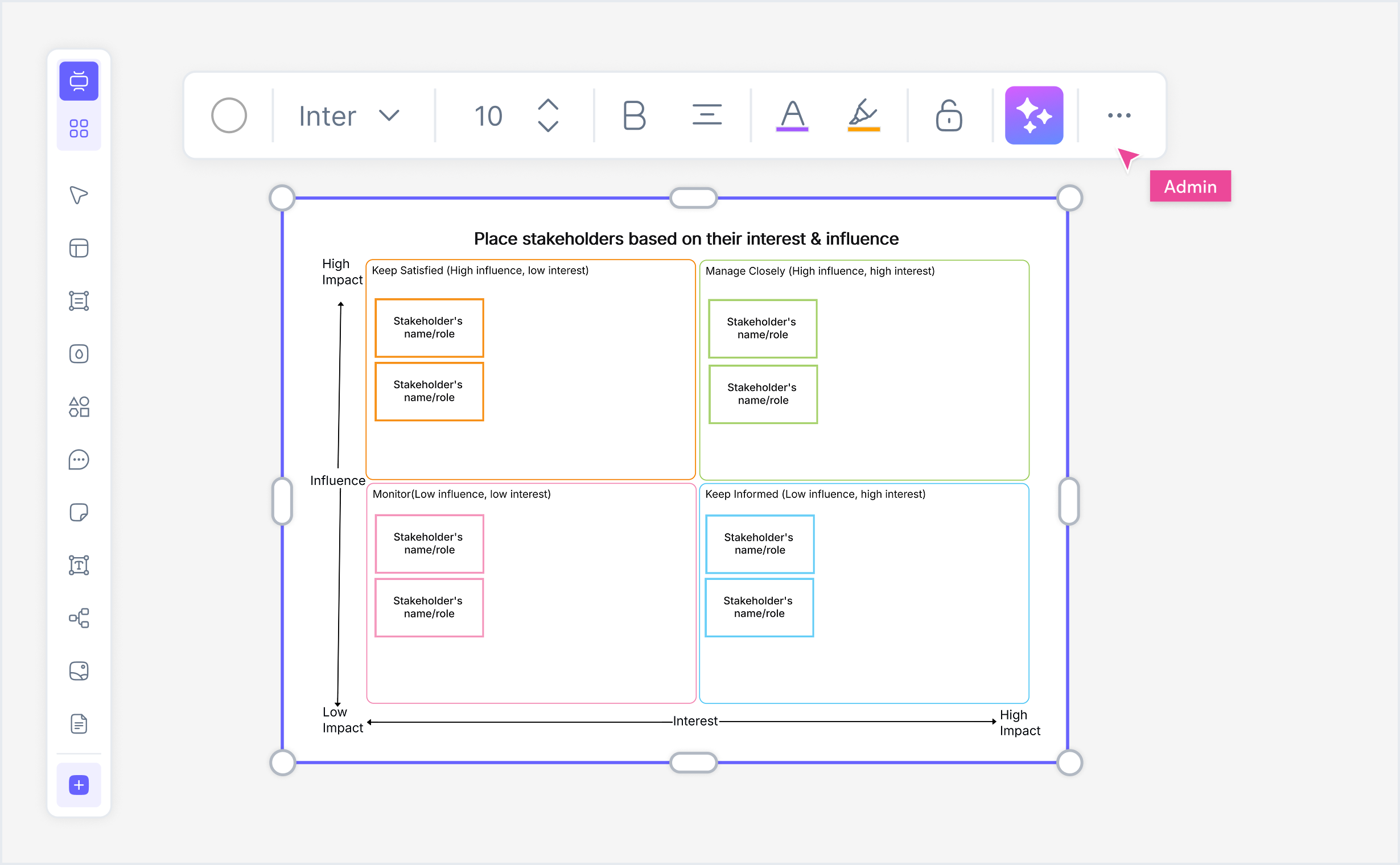Select the text box tool
The height and width of the screenshot is (865, 1400).
pyautogui.click(x=79, y=565)
